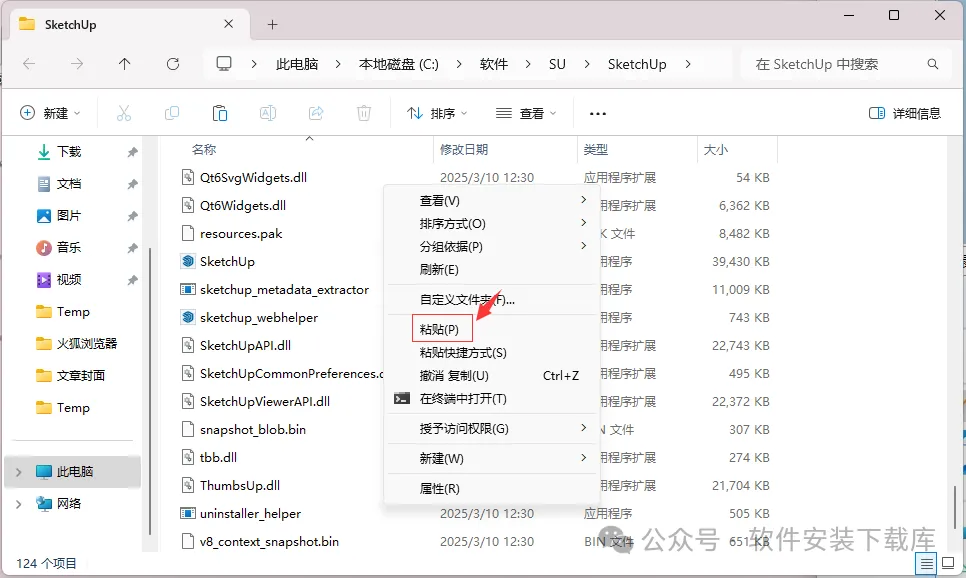Sort by 类型 column header

click(x=596, y=150)
